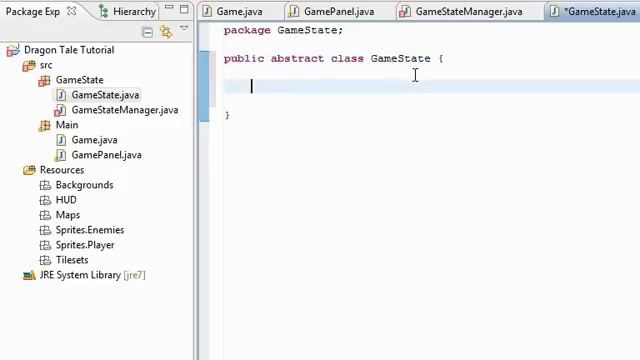Image resolution: width=640 pixels, height=360 pixels.
Task: Select Game.java in Package Explorer
Action: pos(94,140)
